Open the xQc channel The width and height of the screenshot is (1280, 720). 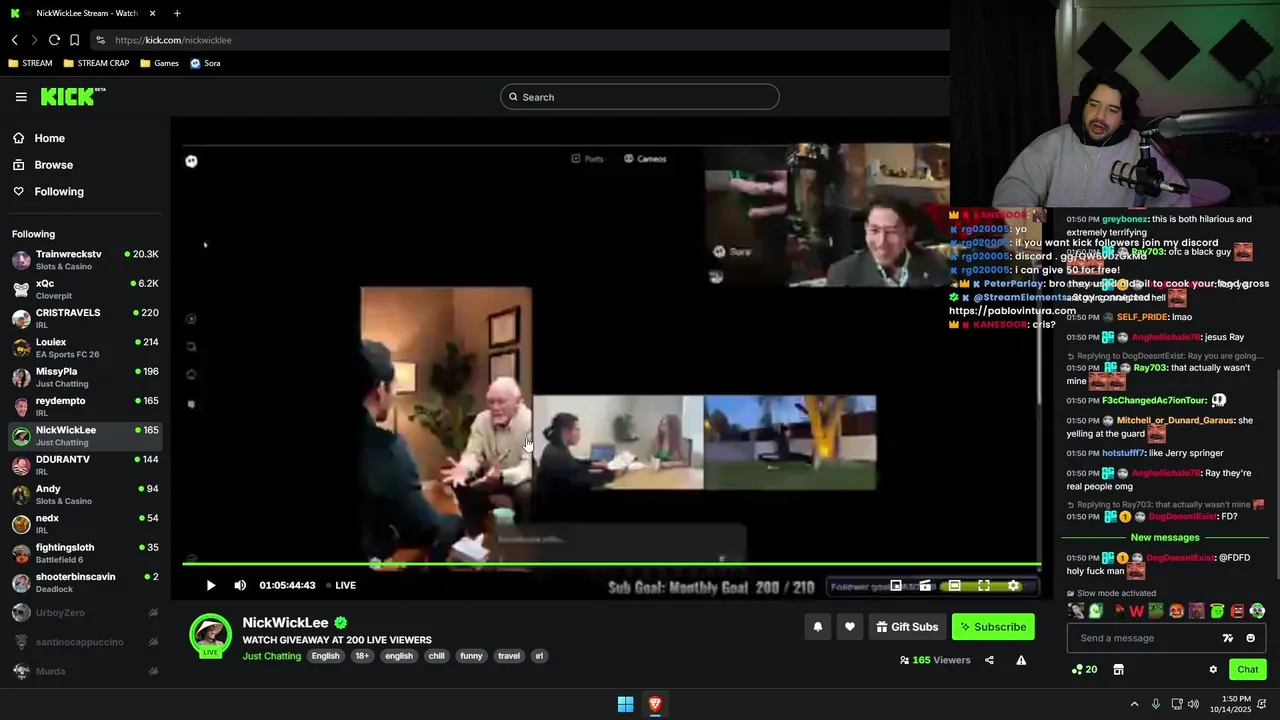pyautogui.click(x=85, y=289)
